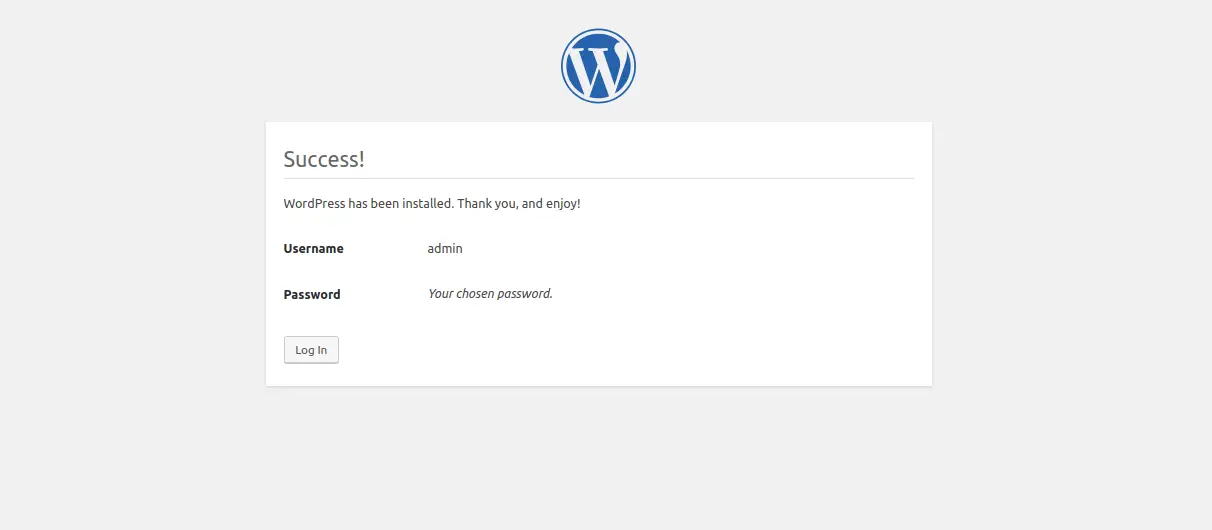Click the "Thank you" words in the message
This screenshot has height=530, width=1212.
tap(487, 203)
